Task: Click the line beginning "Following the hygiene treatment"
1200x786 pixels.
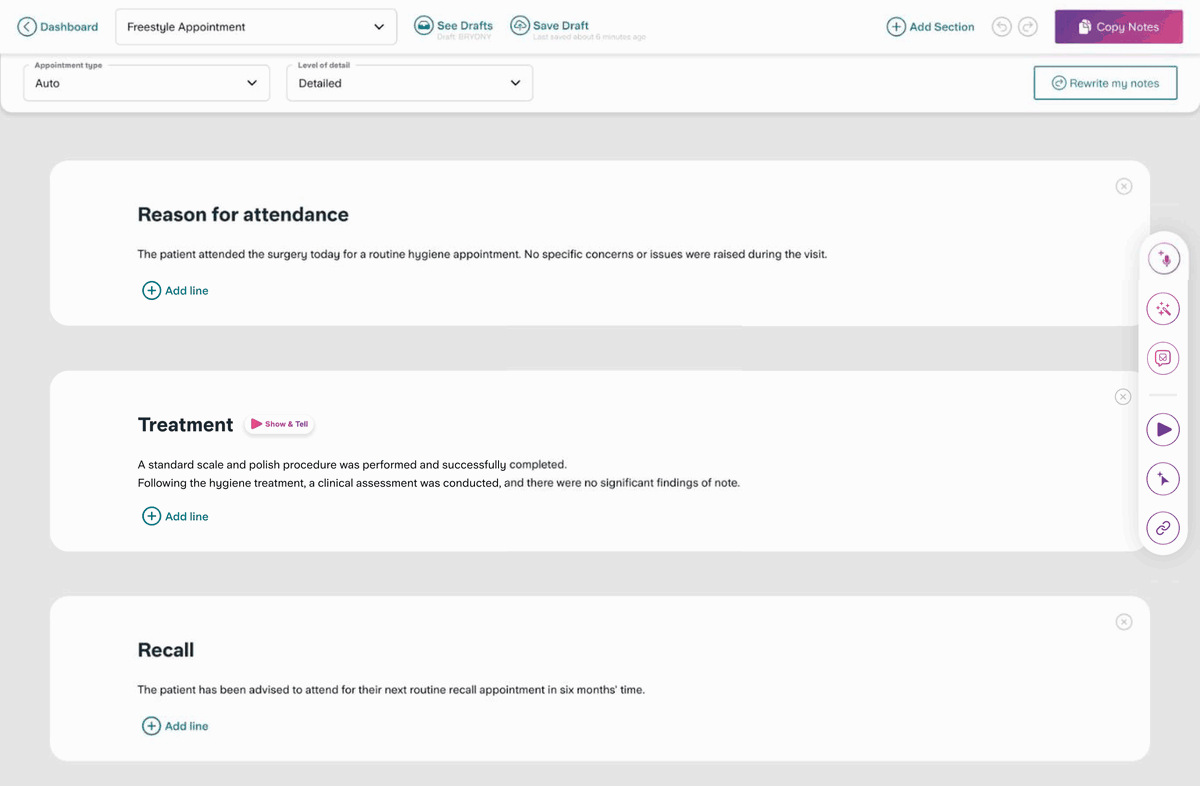Action: pos(438,483)
